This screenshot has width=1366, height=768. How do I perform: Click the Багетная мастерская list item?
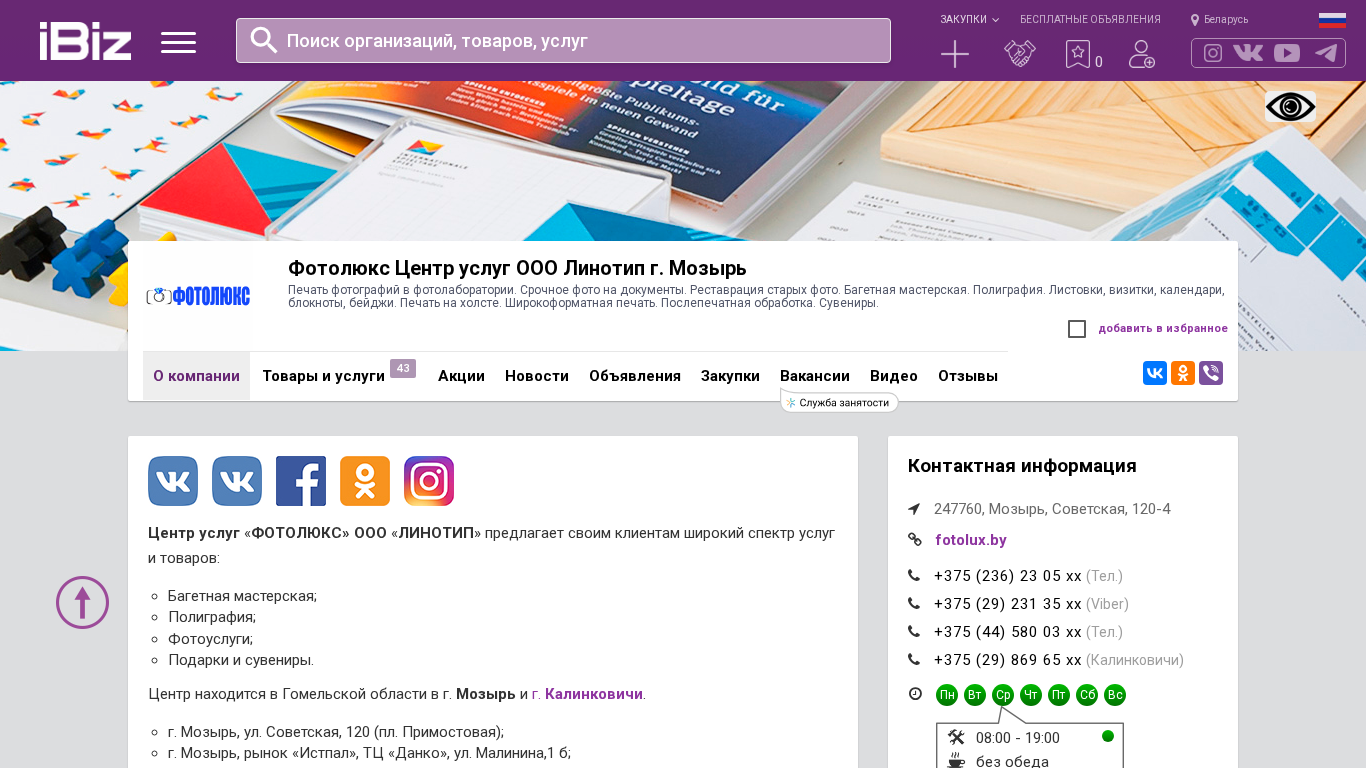click(242, 596)
